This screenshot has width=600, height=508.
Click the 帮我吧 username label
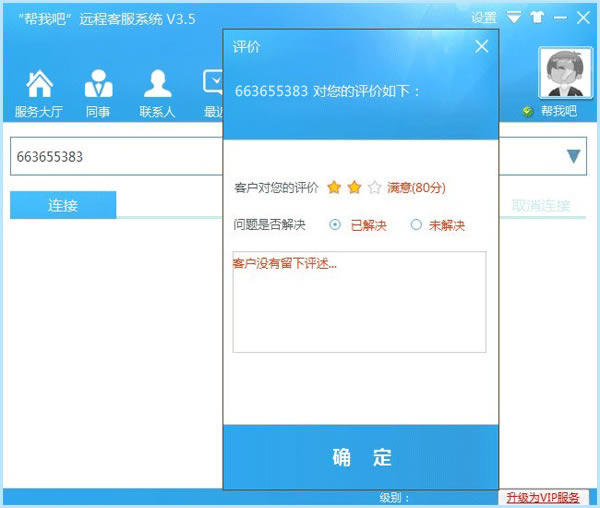[x=558, y=111]
